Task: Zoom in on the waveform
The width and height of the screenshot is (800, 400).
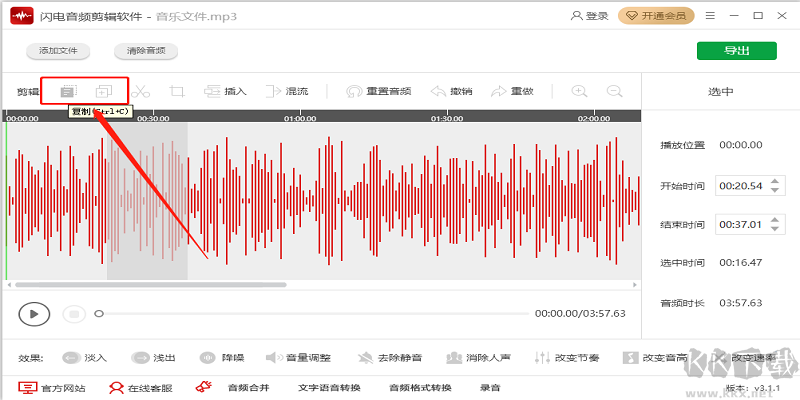Action: 579,91
